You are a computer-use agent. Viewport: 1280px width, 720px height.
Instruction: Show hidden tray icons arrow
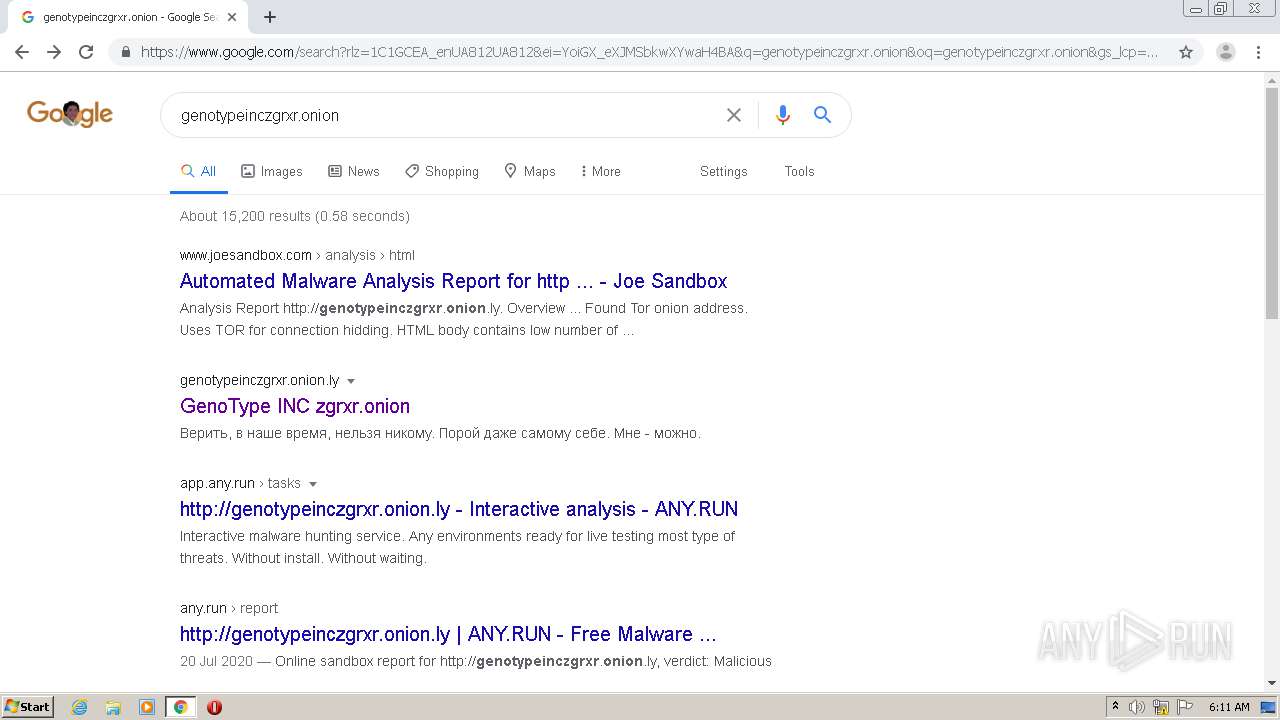click(1115, 707)
